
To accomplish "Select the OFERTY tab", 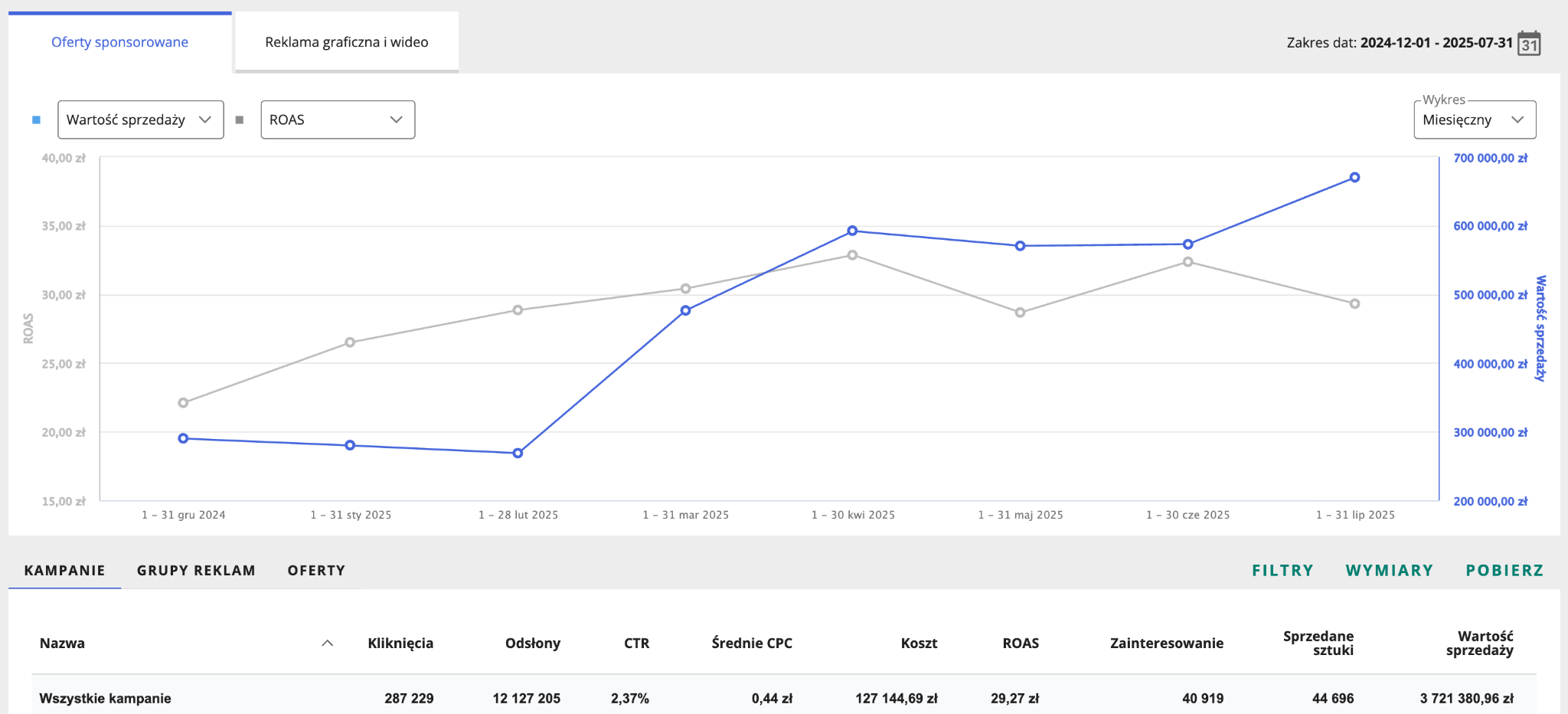I will point(316,570).
